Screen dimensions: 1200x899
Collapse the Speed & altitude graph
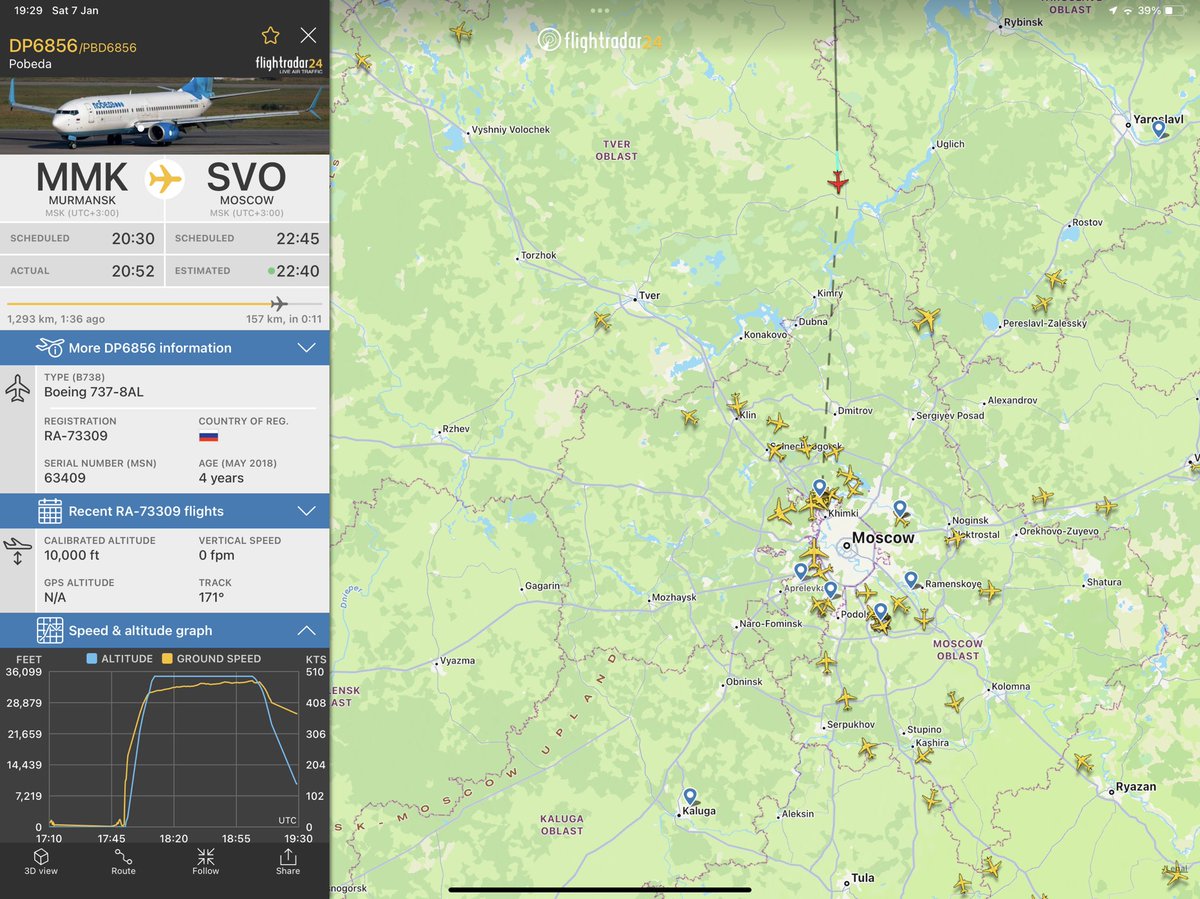pos(164,631)
